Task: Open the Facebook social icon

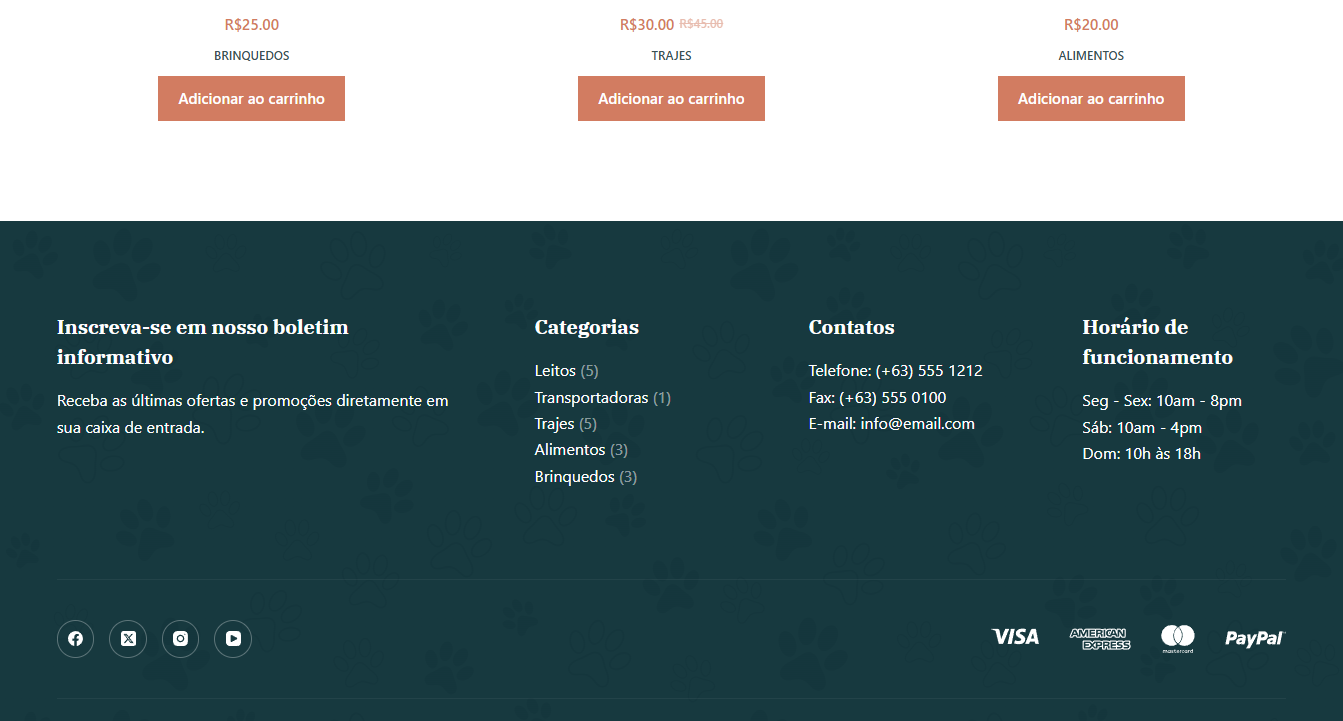Action: click(75, 639)
